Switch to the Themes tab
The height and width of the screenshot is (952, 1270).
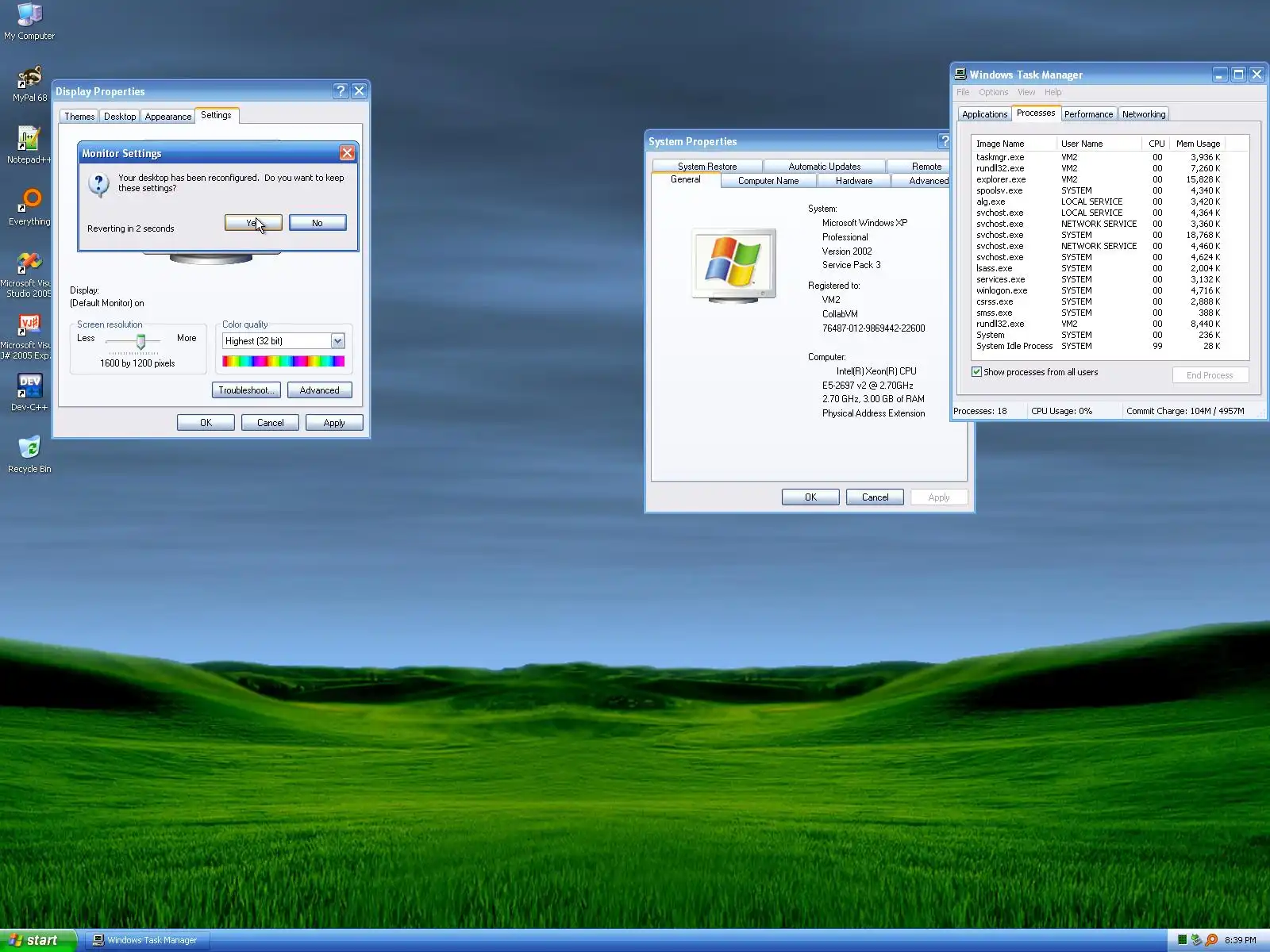(79, 117)
